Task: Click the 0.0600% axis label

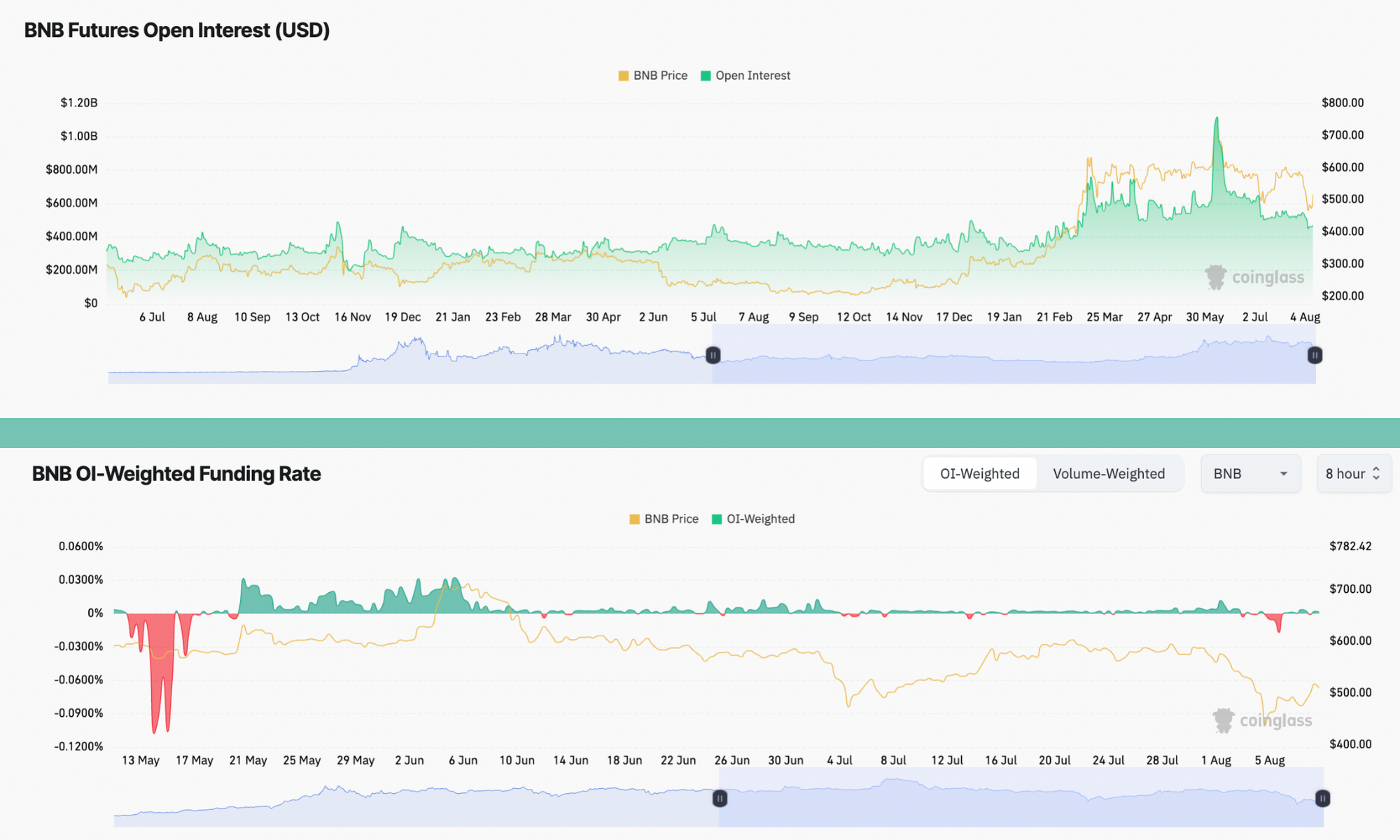Action: pyautogui.click(x=80, y=546)
